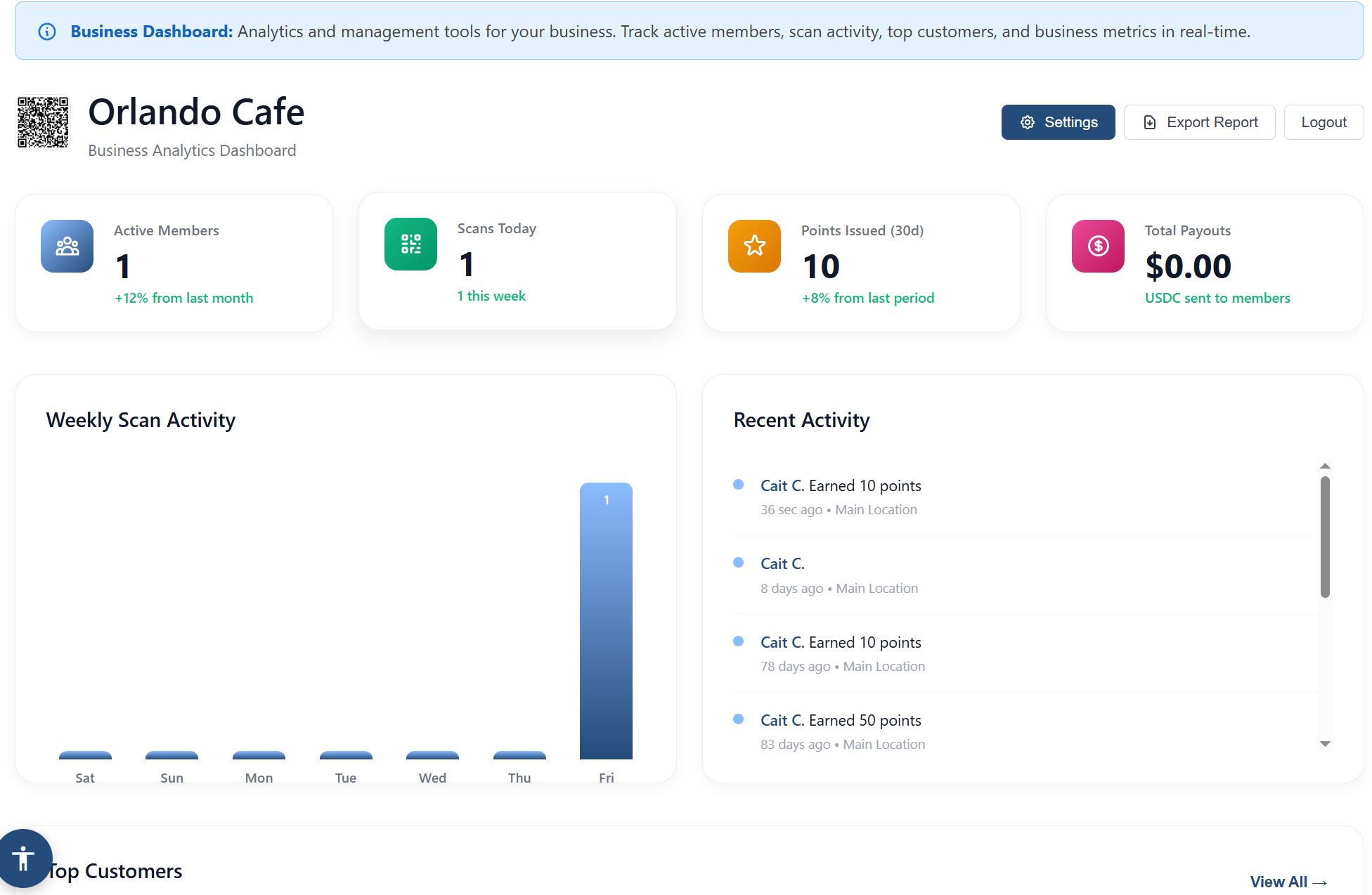1372x895 pixels.
Task: Click the document icon in Export Report
Action: click(1150, 122)
